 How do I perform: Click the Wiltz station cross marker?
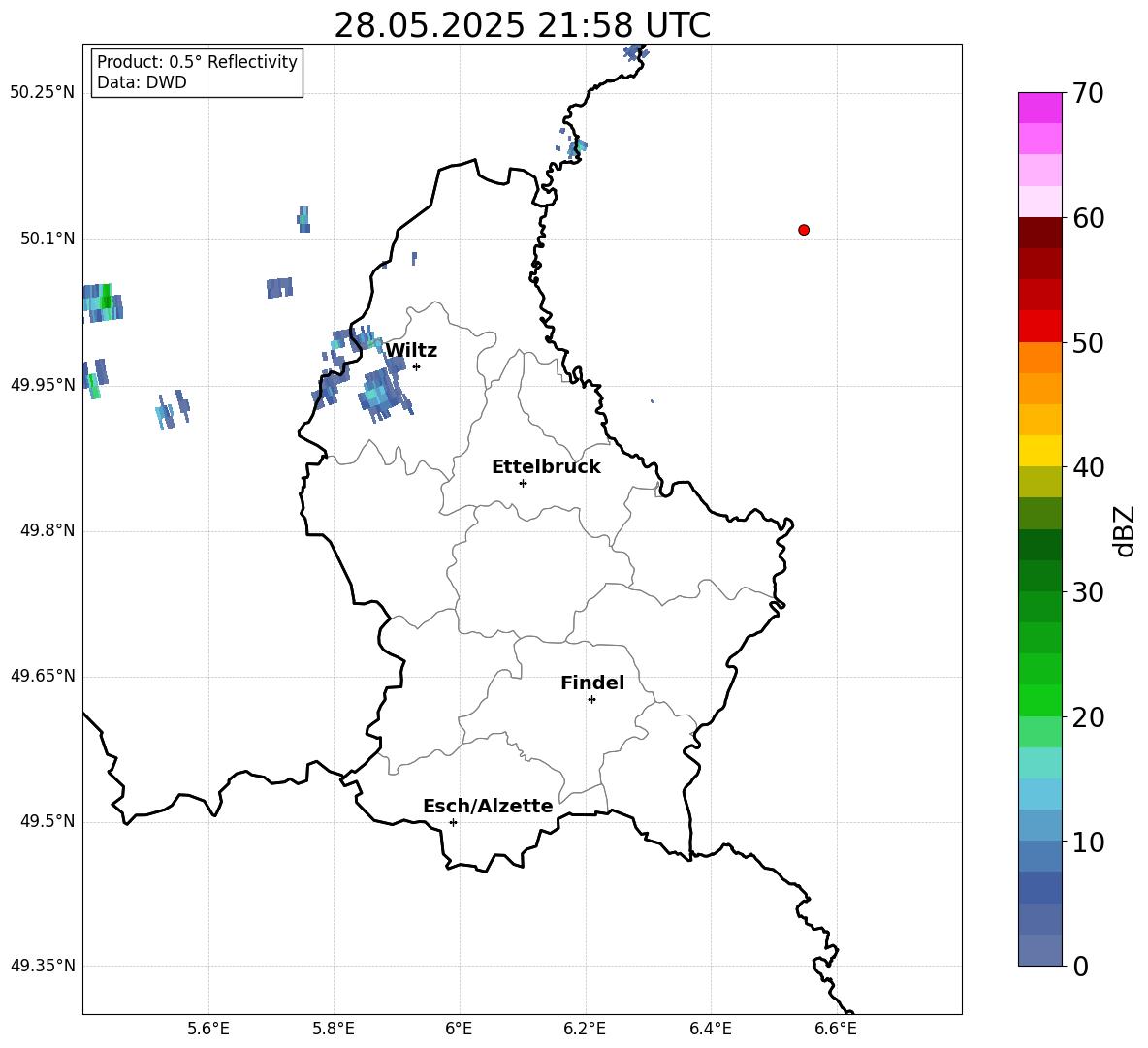coord(417,366)
